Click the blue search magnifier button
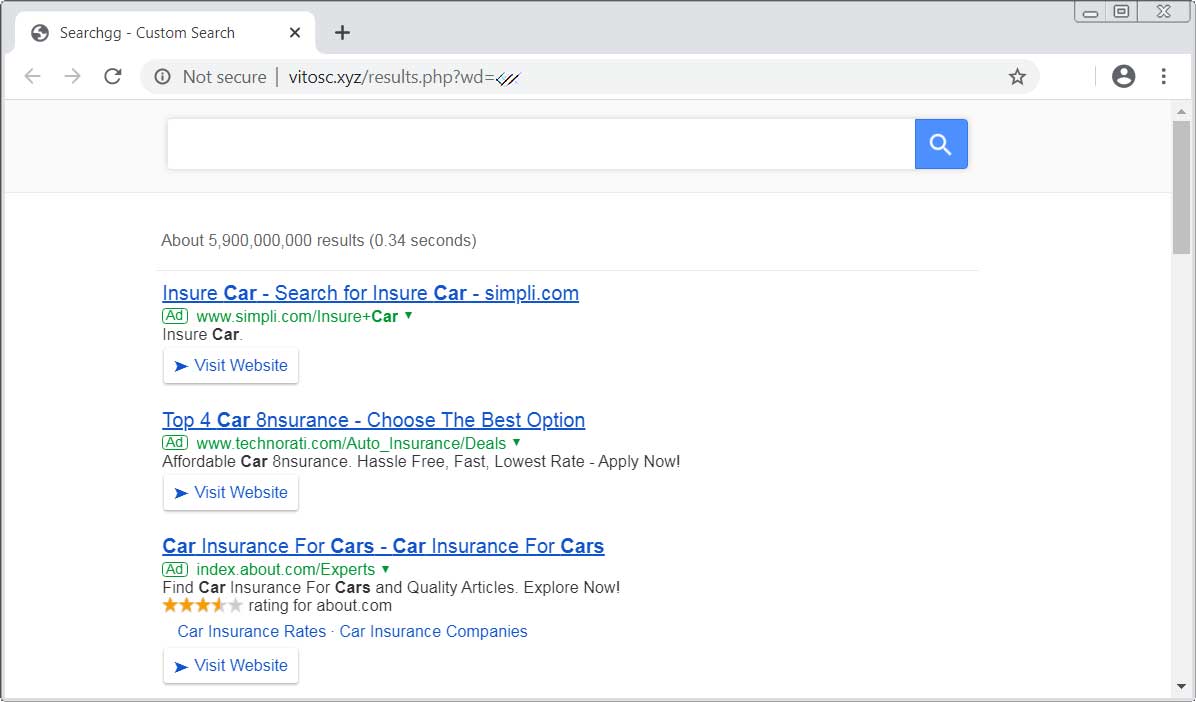1196x702 pixels. 940,144
